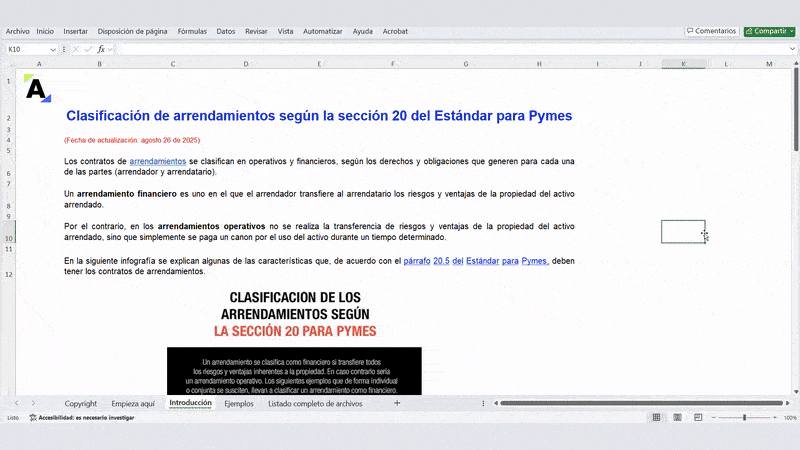Click the zoom in plus icon
This screenshot has height=450, width=800.
pyautogui.click(x=776, y=417)
